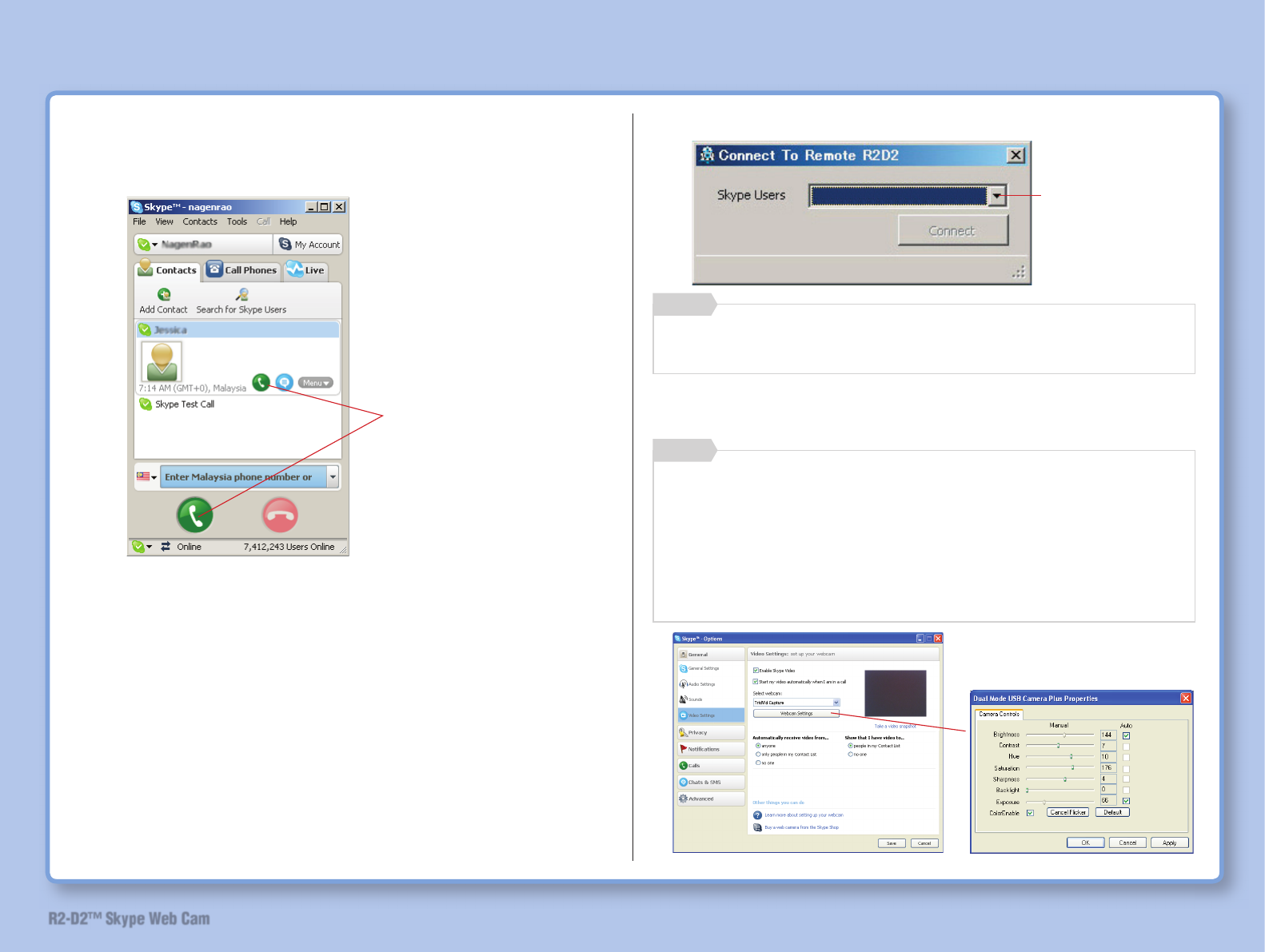The width and height of the screenshot is (1265, 952).
Task: Select the Jessica contact row
Action: click(x=237, y=329)
